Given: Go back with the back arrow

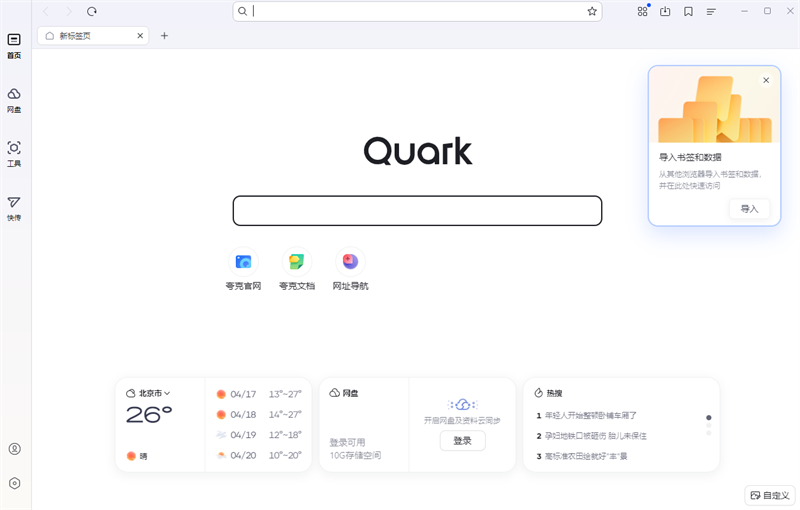Looking at the screenshot, I should [x=46, y=11].
